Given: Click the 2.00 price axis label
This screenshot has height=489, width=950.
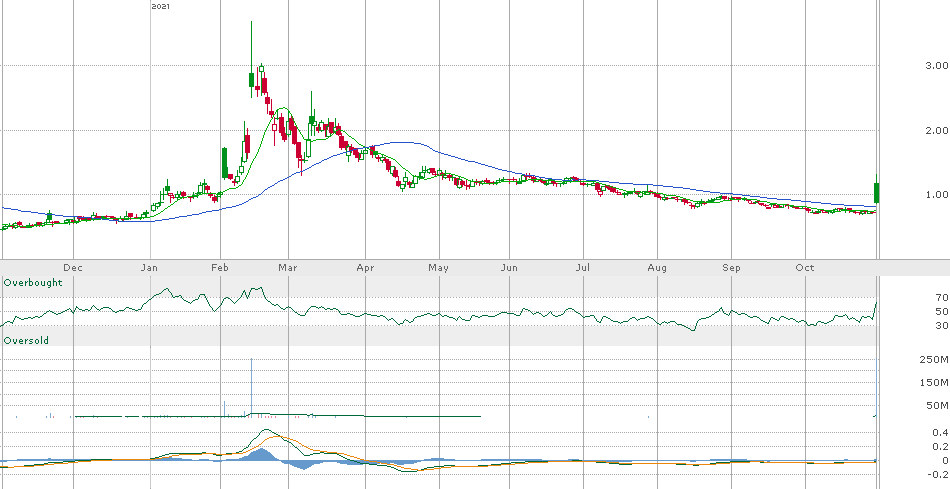Looking at the screenshot, I should coord(936,130).
